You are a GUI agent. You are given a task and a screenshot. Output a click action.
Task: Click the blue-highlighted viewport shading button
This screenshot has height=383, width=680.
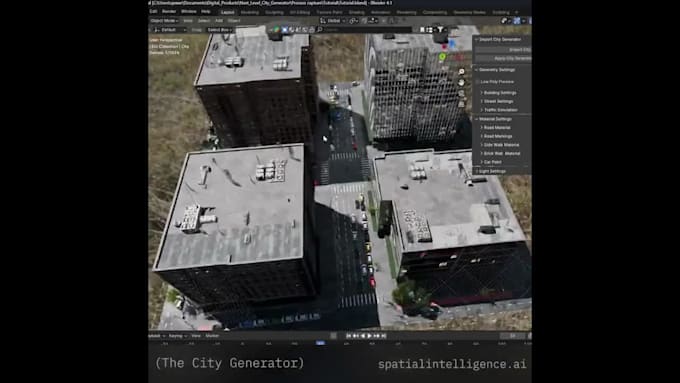point(517,20)
